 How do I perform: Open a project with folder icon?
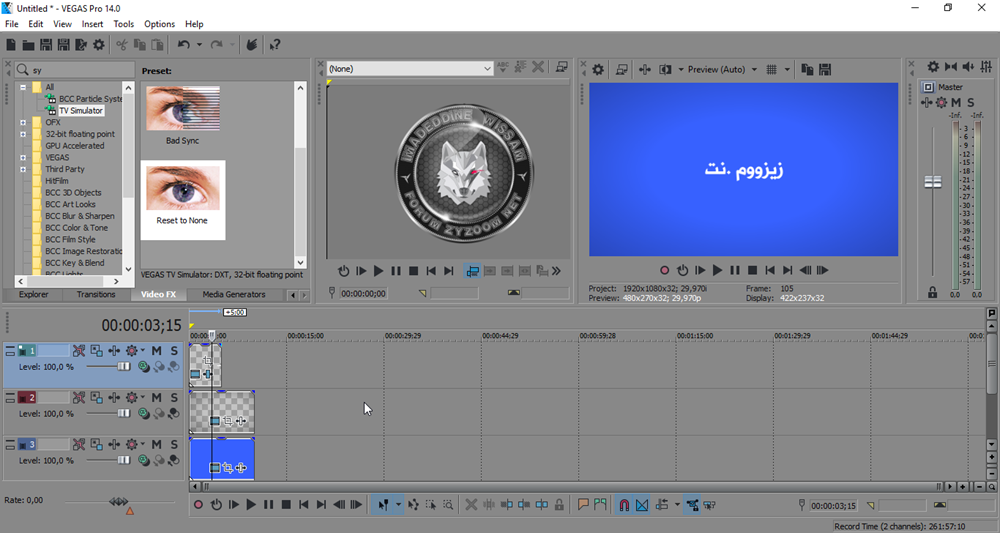point(28,45)
